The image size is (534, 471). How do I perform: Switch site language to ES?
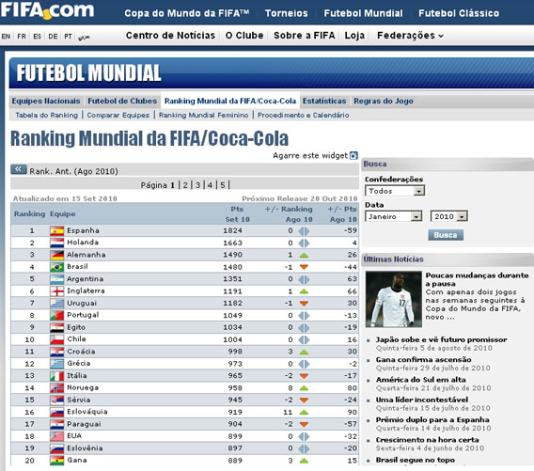click(x=37, y=36)
